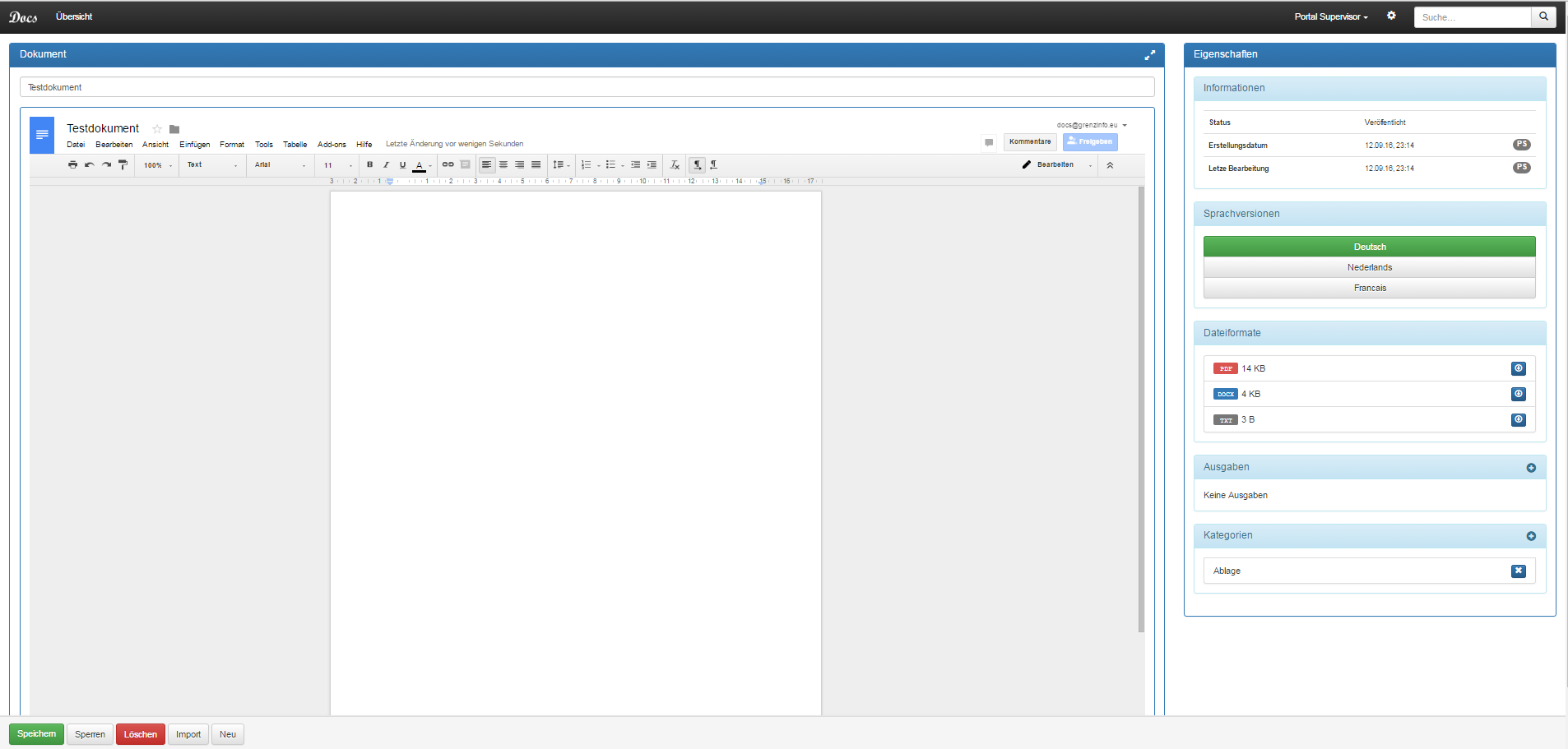1568x749 pixels.
Task: Open the Tabelle menu
Action: coord(295,145)
